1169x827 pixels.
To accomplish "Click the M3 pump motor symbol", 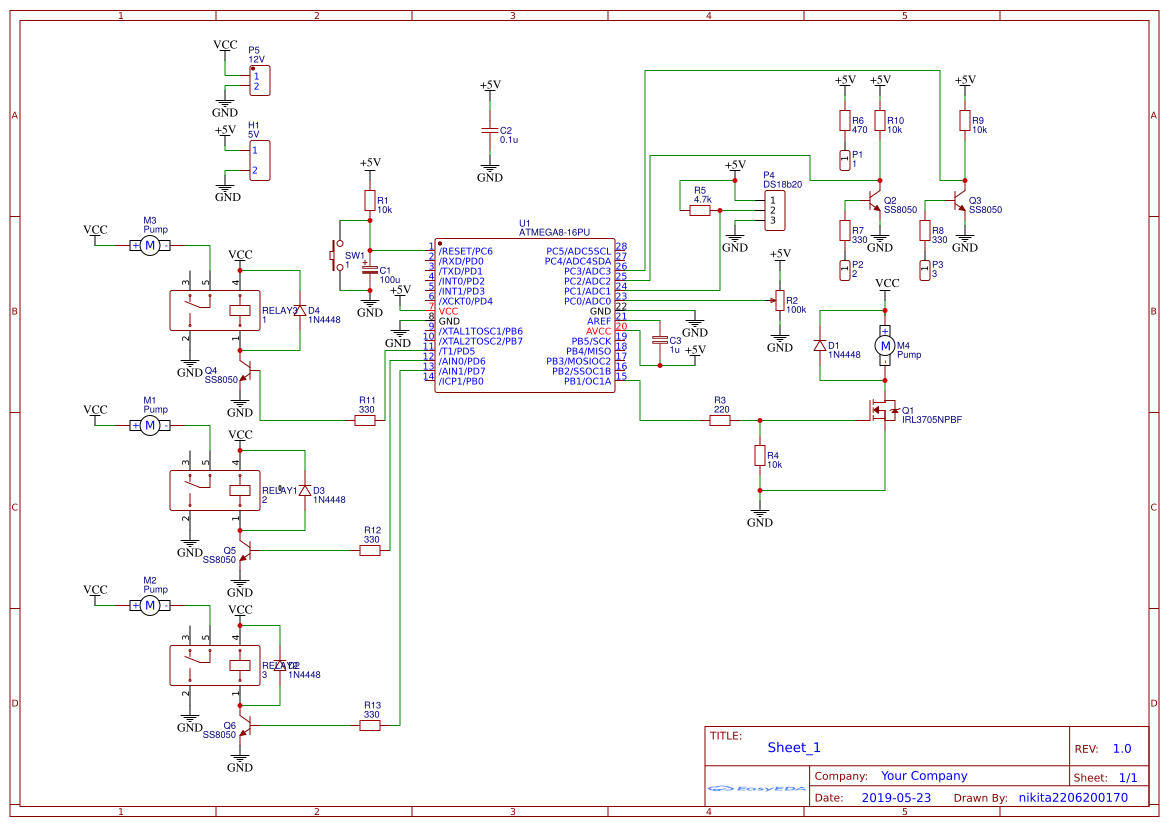I will click(x=150, y=245).
